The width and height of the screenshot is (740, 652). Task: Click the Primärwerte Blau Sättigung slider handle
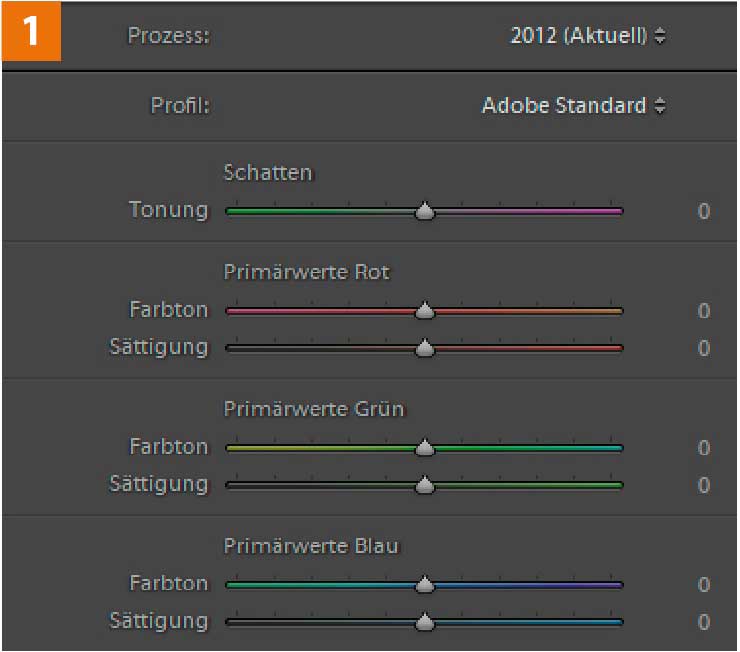[x=425, y=622]
